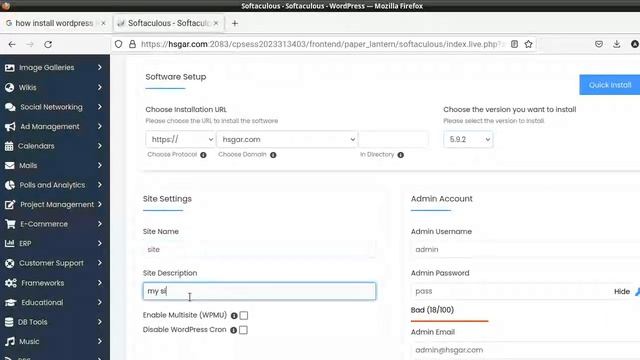Click the Ad Management megaphone icon
The width and height of the screenshot is (640, 360).
click(x=10, y=127)
